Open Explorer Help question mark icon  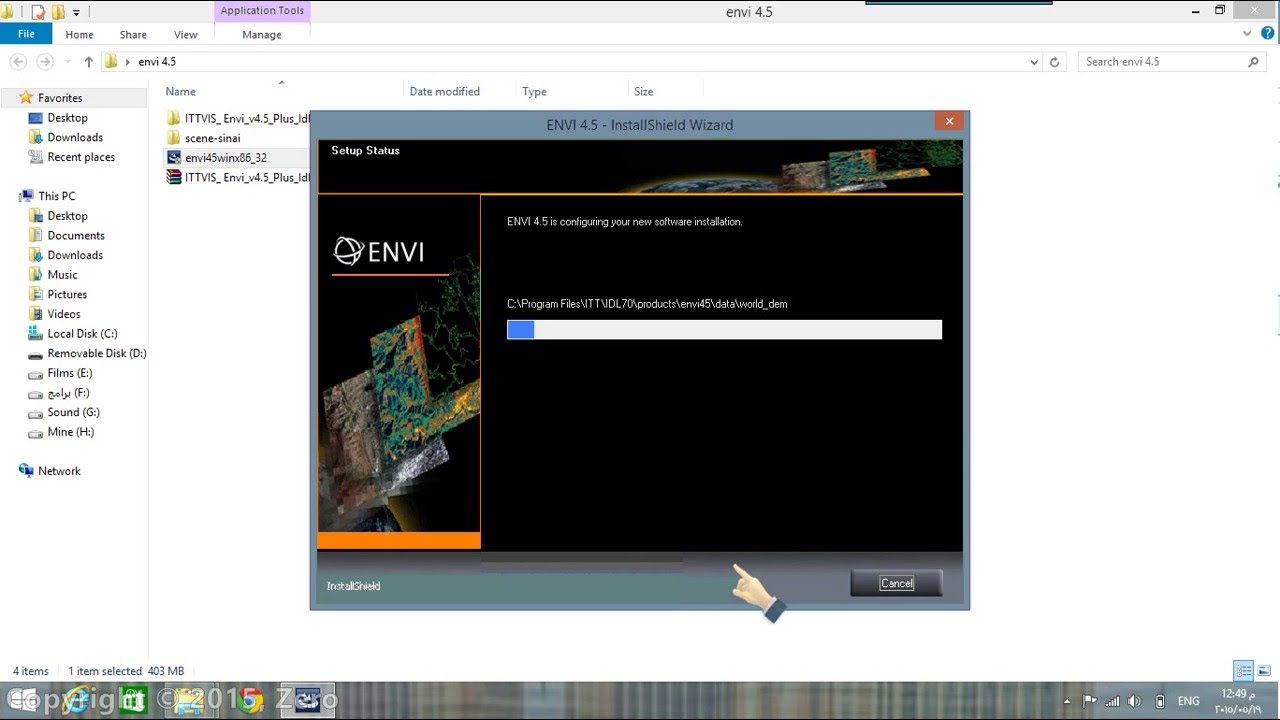coord(1266,34)
